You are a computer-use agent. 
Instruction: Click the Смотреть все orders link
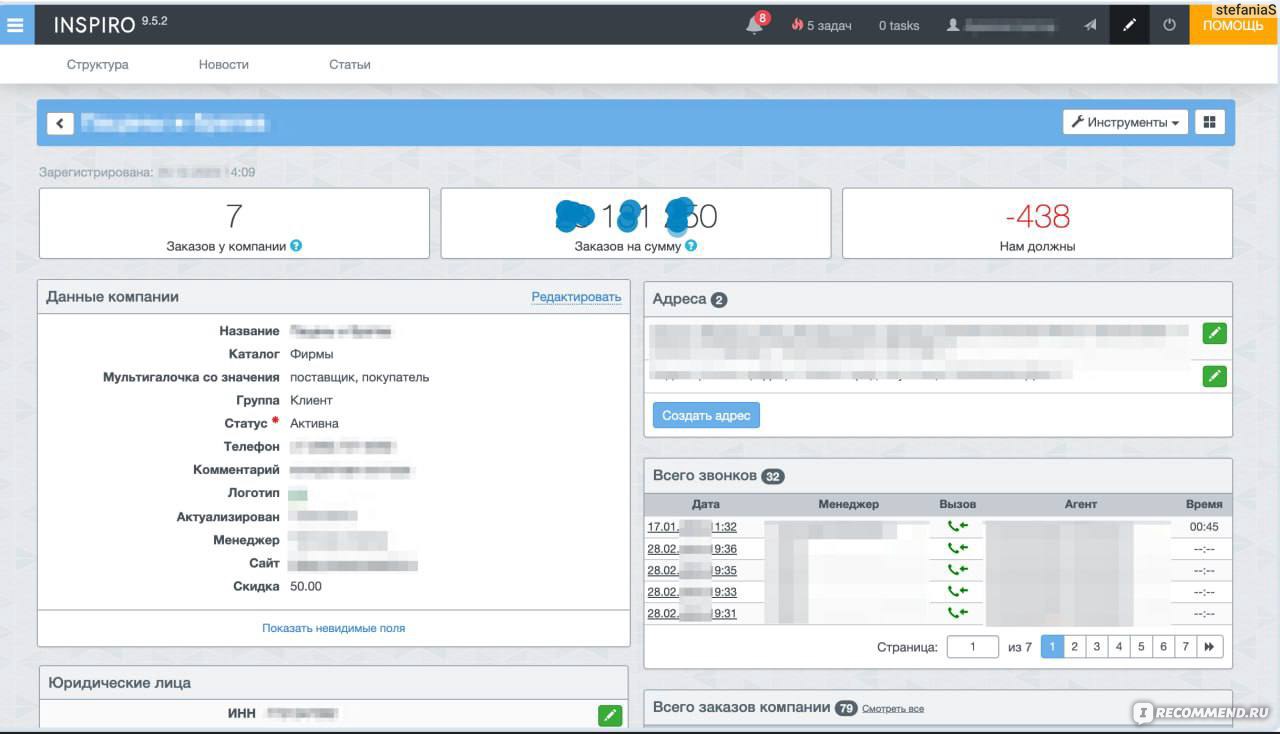point(893,708)
